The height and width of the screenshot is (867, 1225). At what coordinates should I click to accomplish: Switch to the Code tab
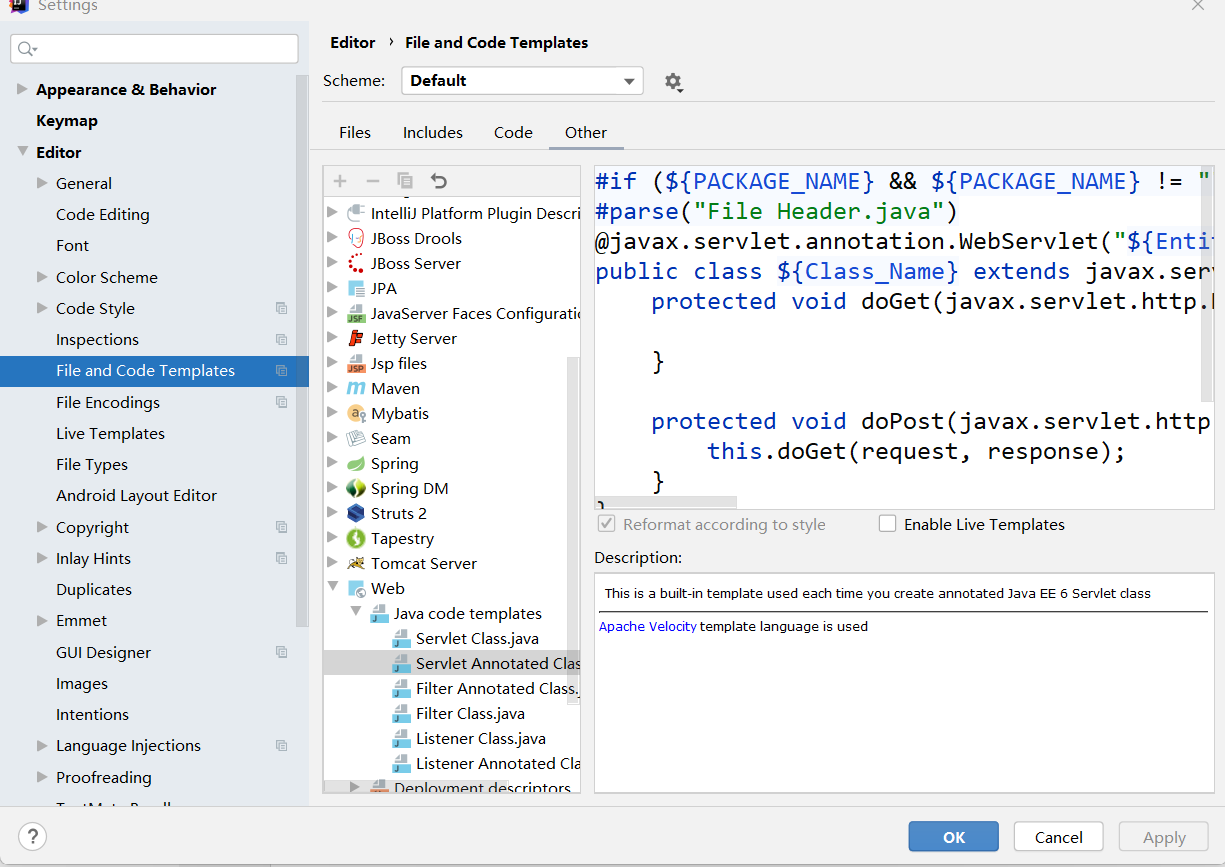coord(513,132)
